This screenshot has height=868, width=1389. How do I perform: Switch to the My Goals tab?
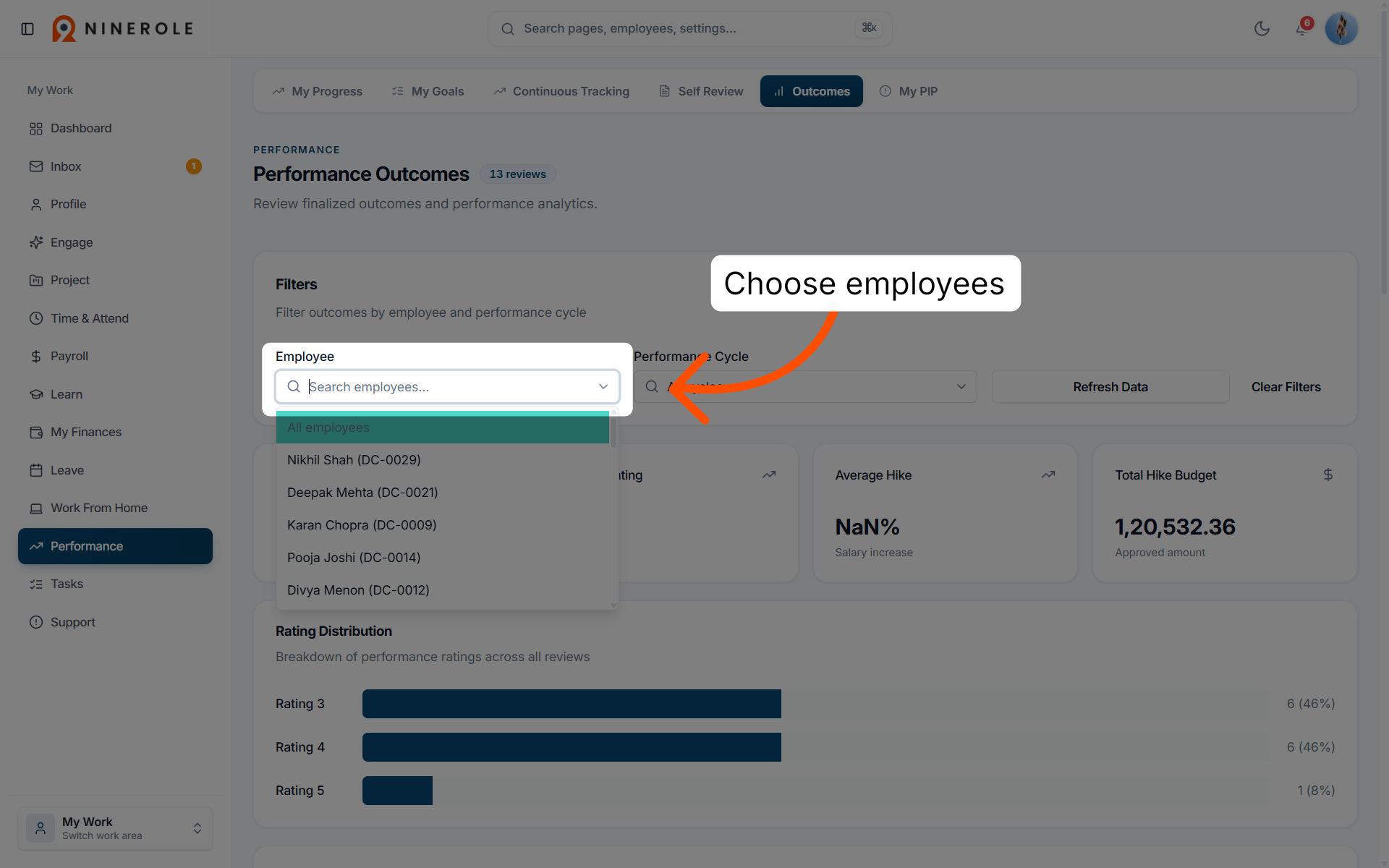(x=428, y=91)
